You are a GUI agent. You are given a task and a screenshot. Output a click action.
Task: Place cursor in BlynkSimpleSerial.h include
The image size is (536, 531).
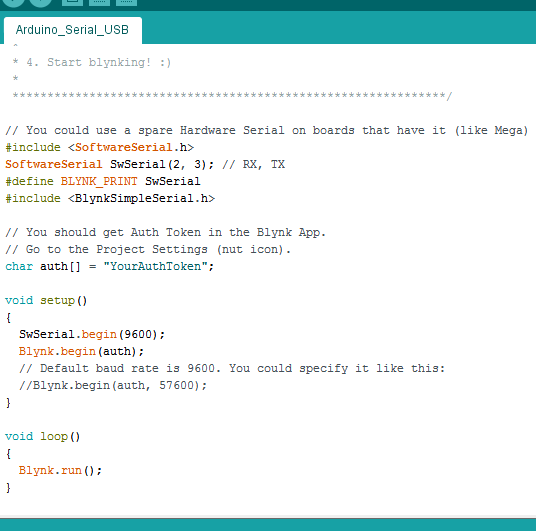coord(110,198)
